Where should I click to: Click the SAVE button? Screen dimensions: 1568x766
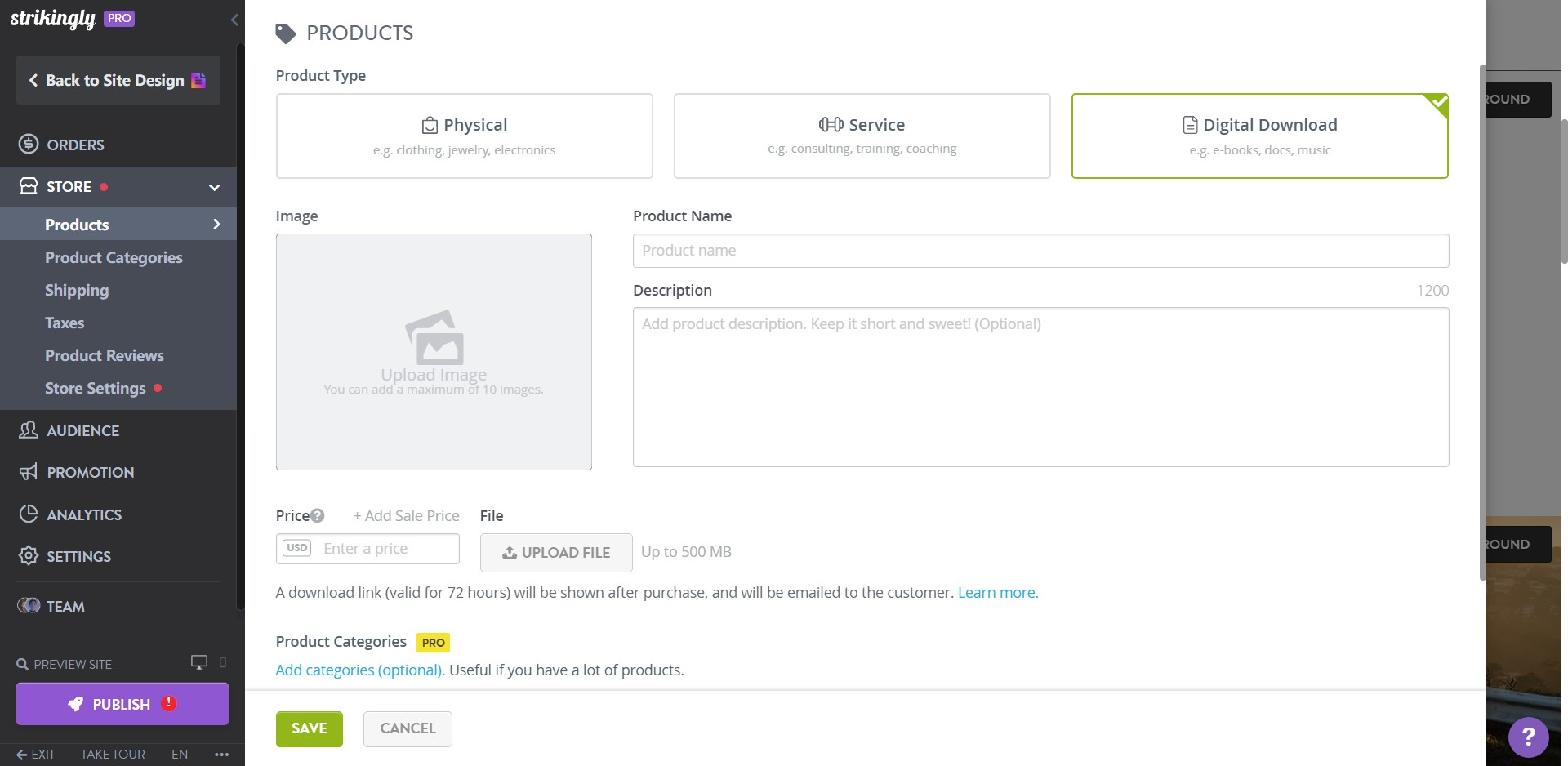pos(309,728)
